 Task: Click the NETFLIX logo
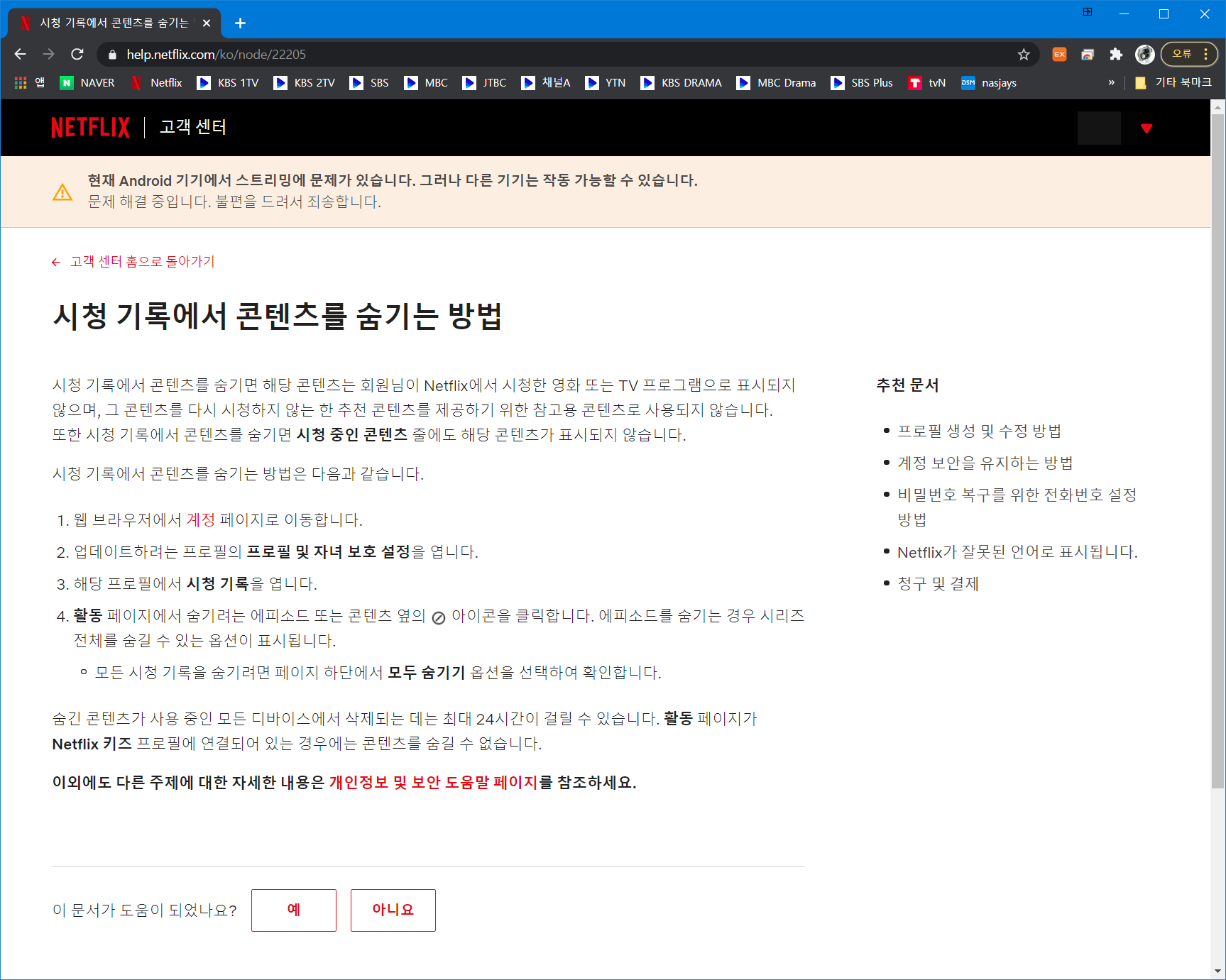click(x=91, y=128)
